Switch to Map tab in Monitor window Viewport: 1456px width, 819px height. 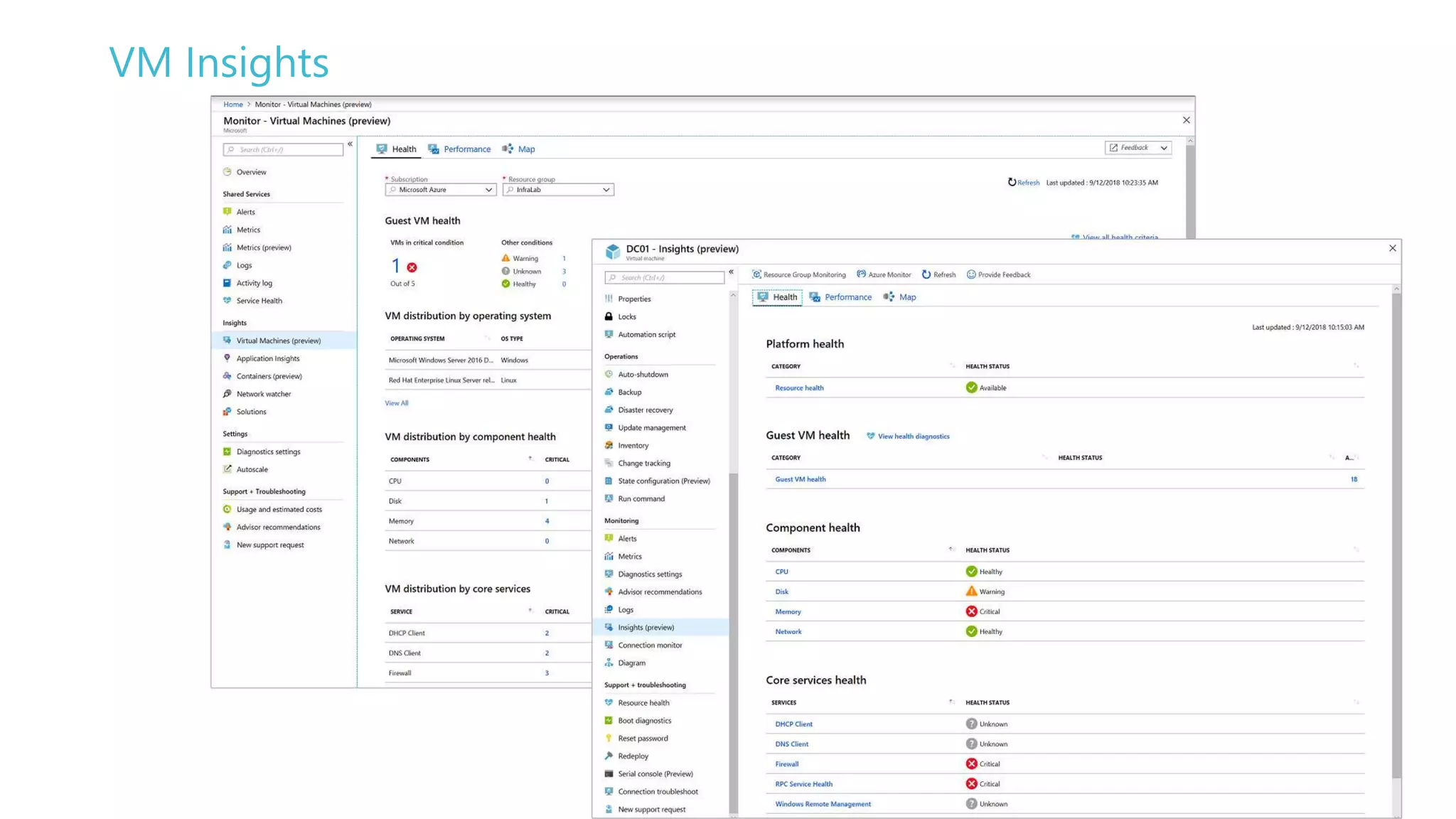click(519, 149)
